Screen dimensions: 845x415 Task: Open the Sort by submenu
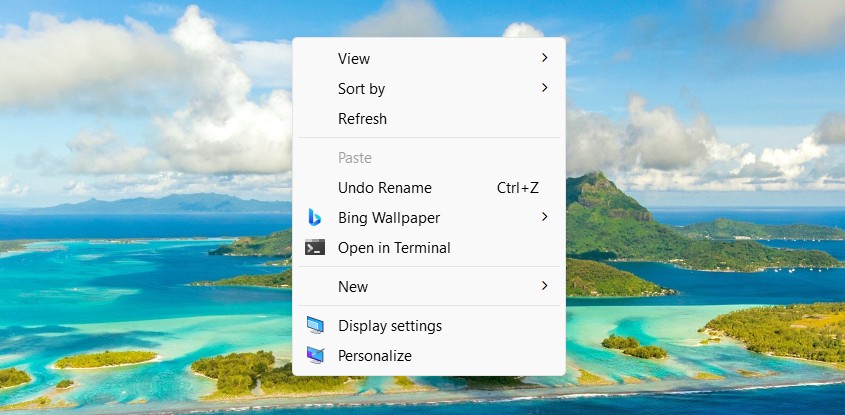[x=428, y=88]
